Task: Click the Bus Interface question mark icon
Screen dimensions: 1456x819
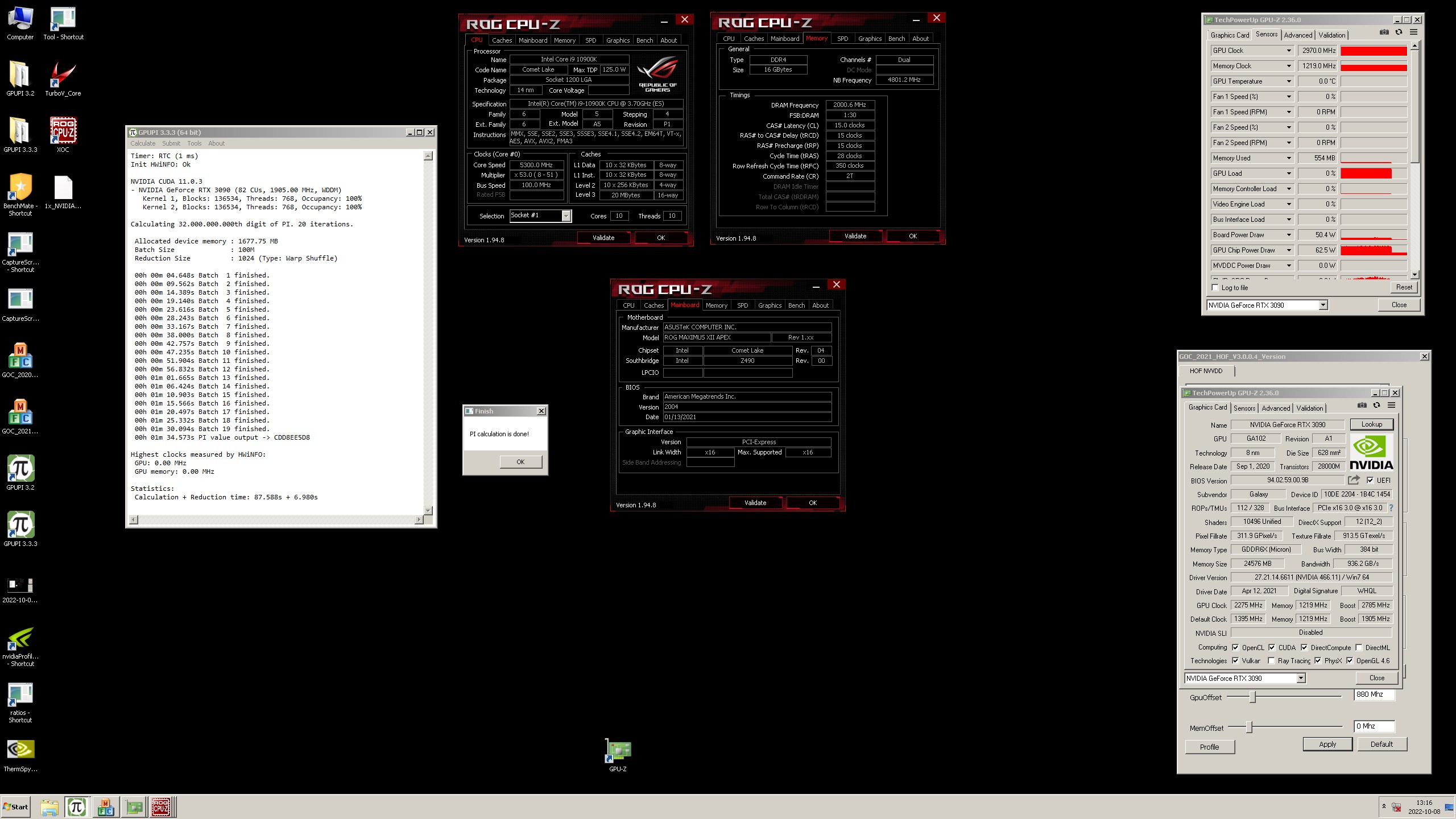Action: tap(1391, 508)
